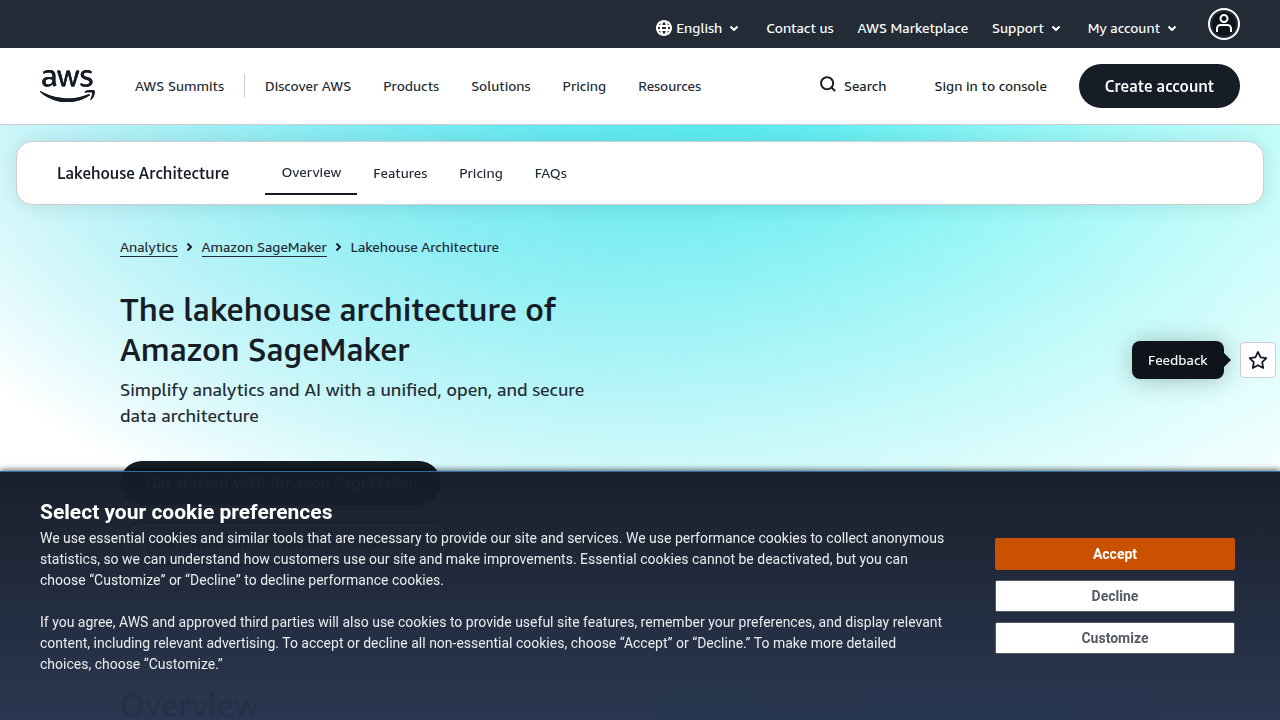Open the Solutions menu
The image size is (1280, 720).
[501, 86]
